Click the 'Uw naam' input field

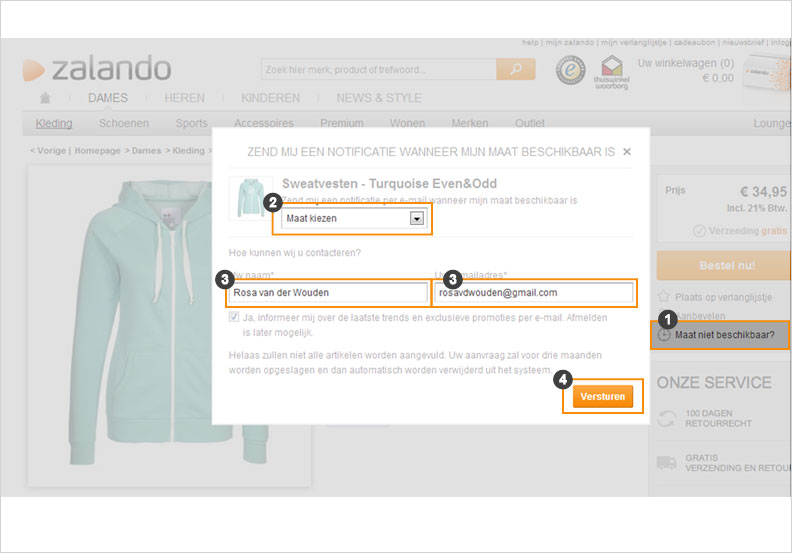click(328, 293)
